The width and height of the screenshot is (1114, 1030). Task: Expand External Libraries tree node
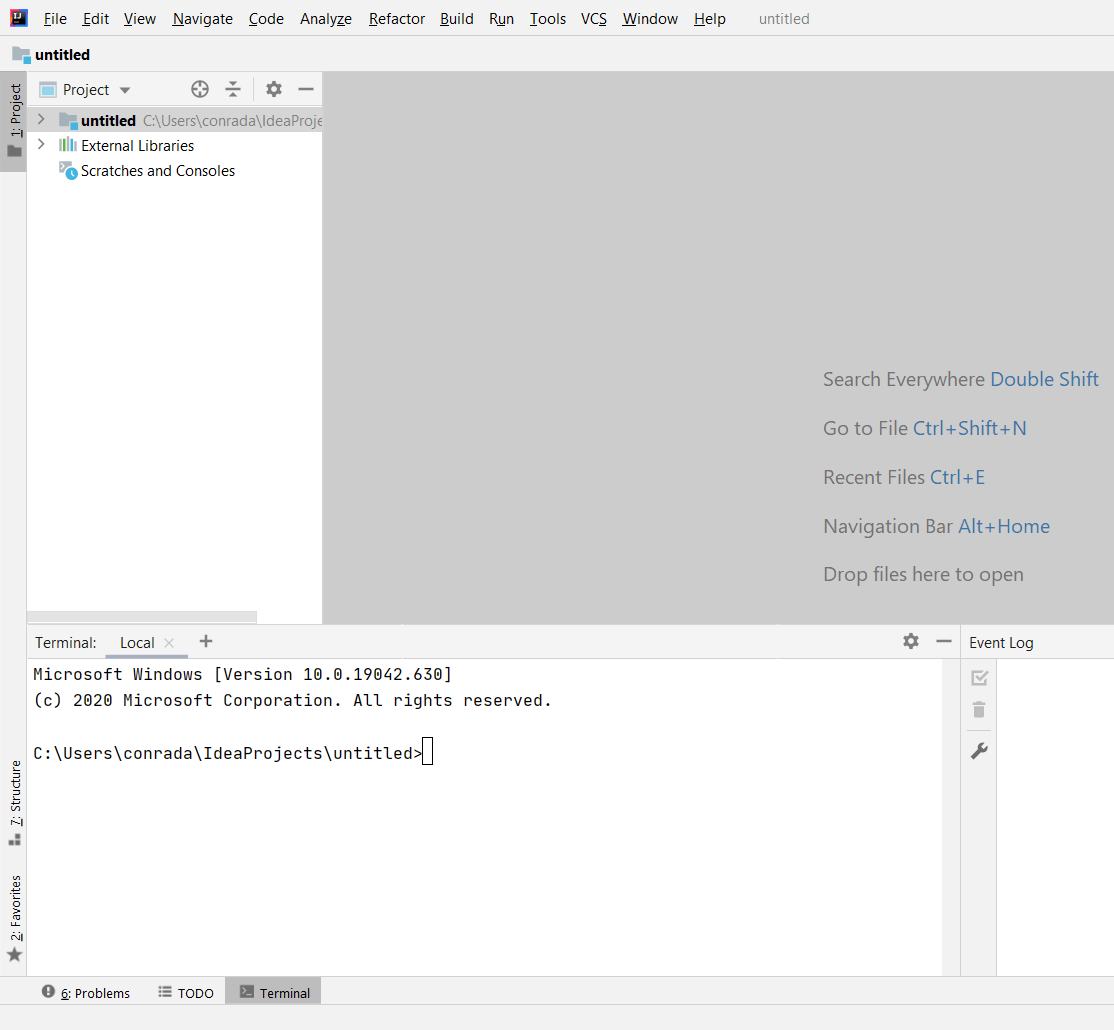click(41, 145)
